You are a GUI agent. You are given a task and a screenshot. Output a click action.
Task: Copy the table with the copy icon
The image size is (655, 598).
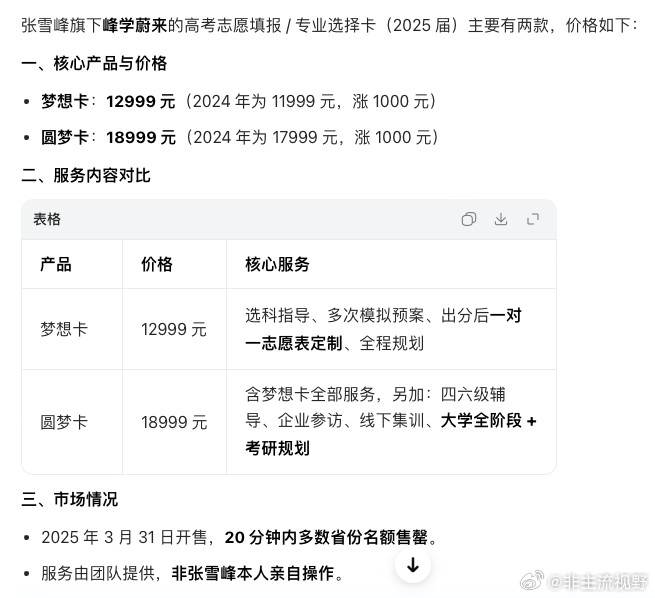[x=469, y=219]
